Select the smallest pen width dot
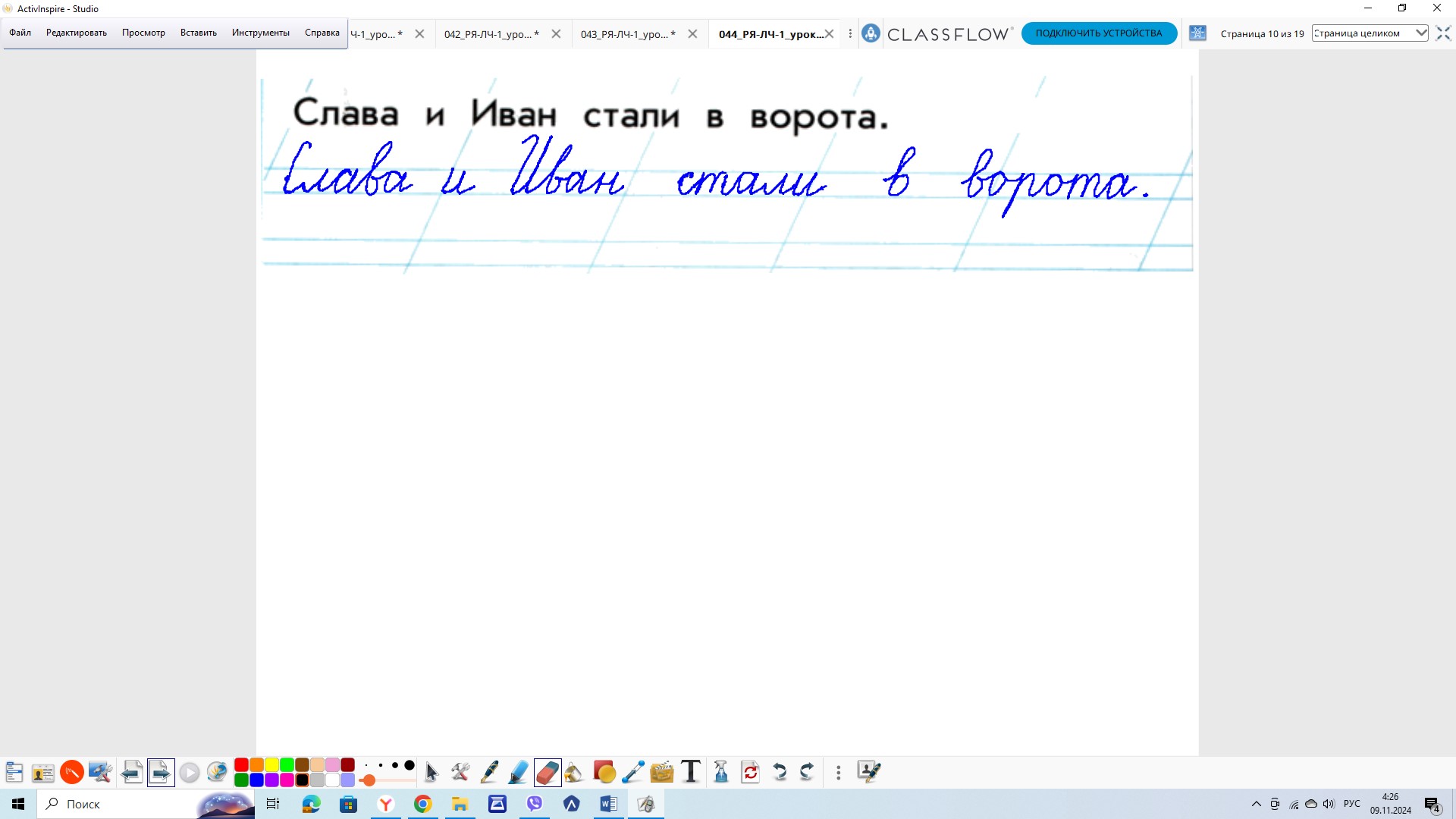 coord(366,765)
